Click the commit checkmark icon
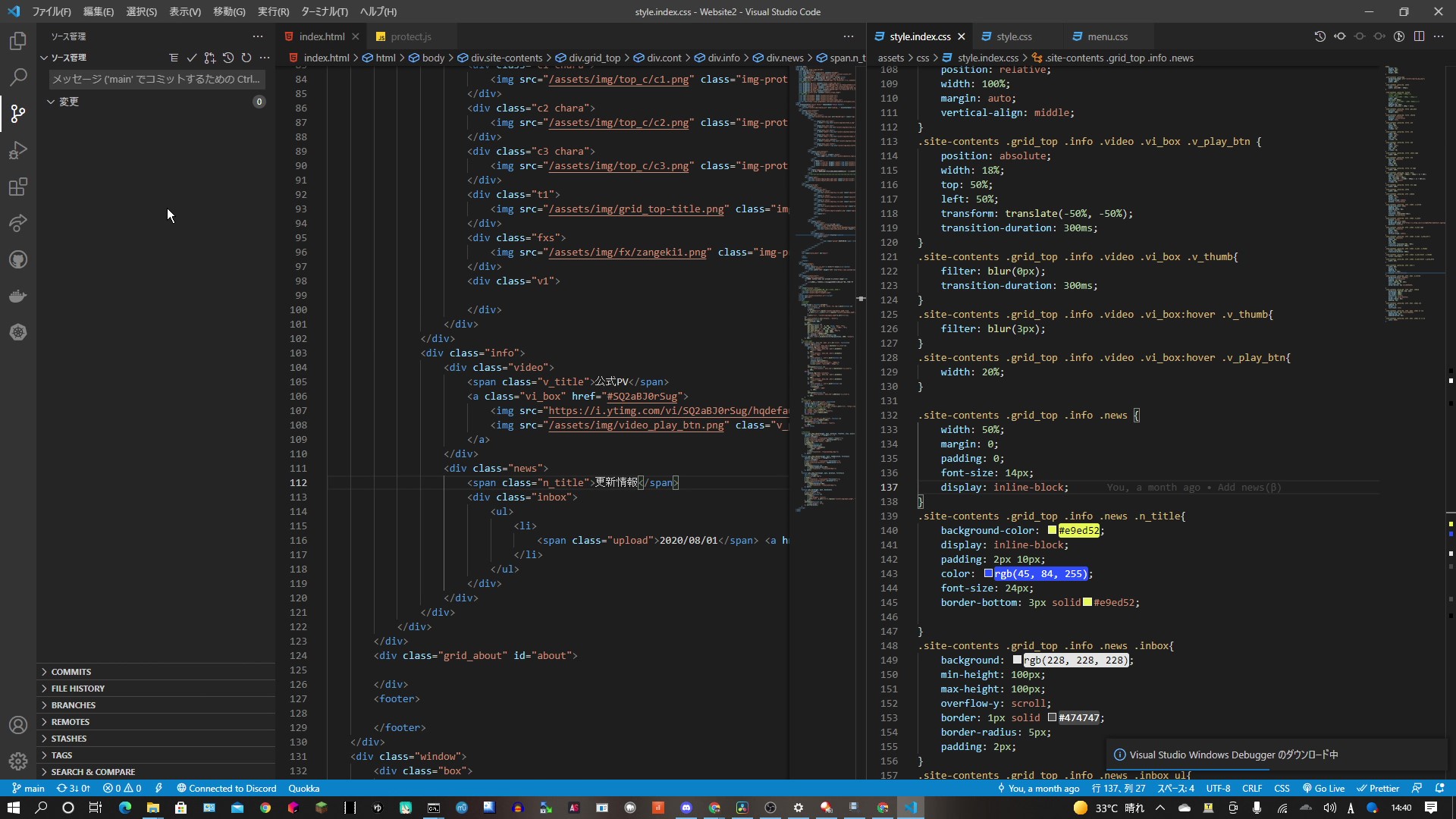1456x819 pixels. point(192,58)
